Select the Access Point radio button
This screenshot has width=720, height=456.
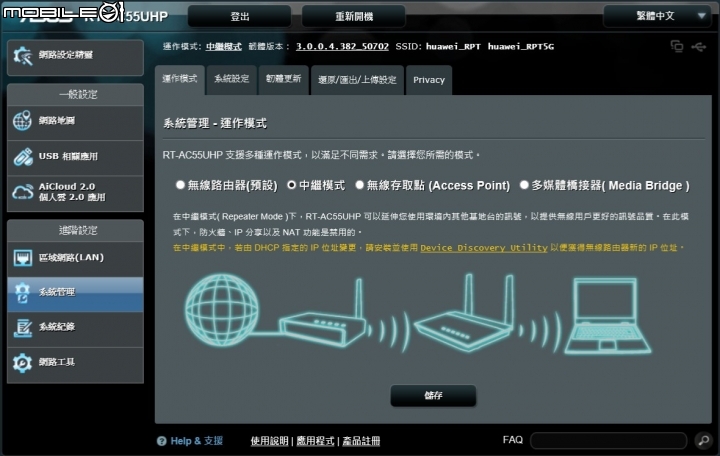point(359,185)
